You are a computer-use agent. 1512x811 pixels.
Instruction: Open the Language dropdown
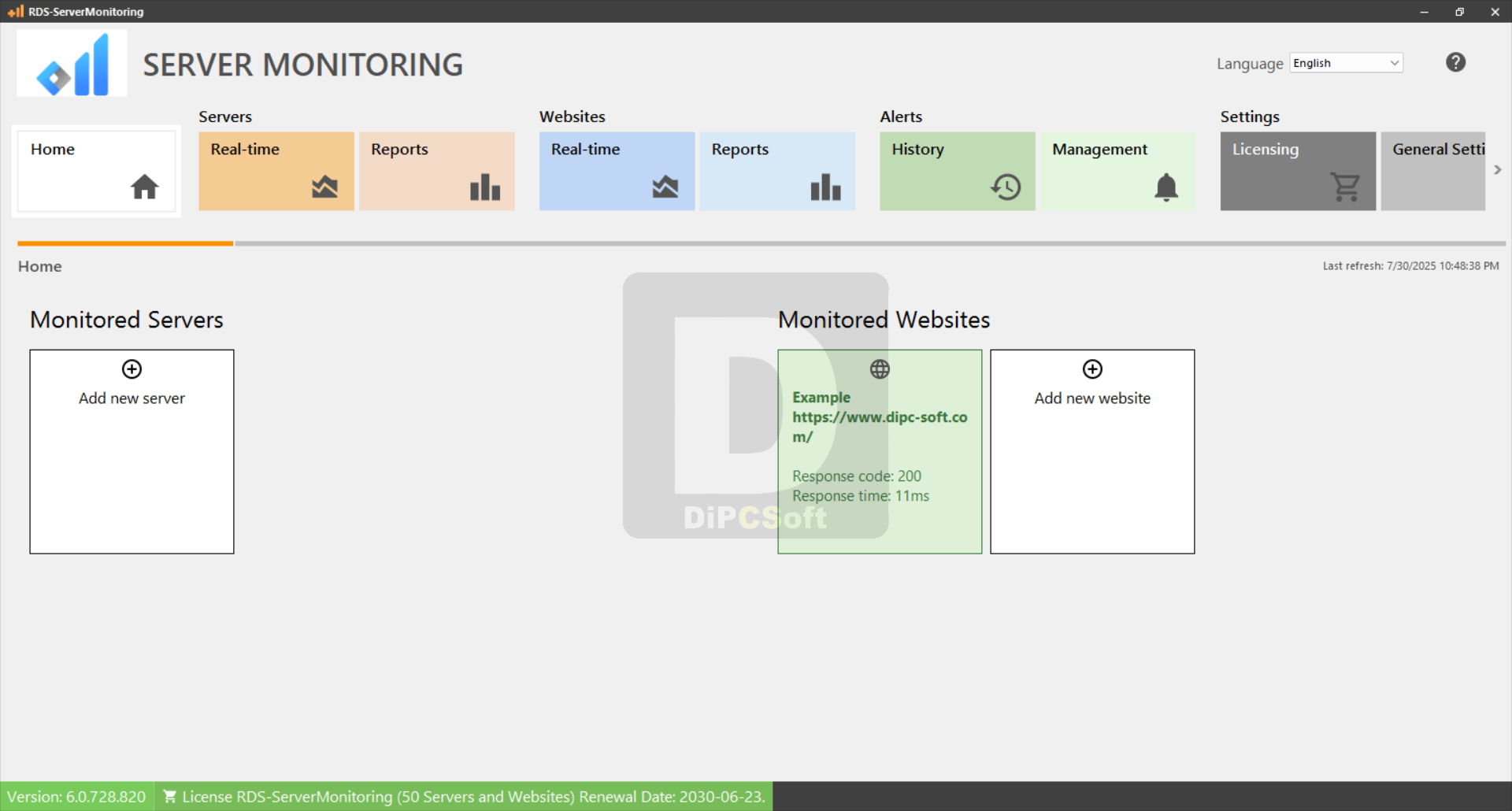click(1346, 63)
